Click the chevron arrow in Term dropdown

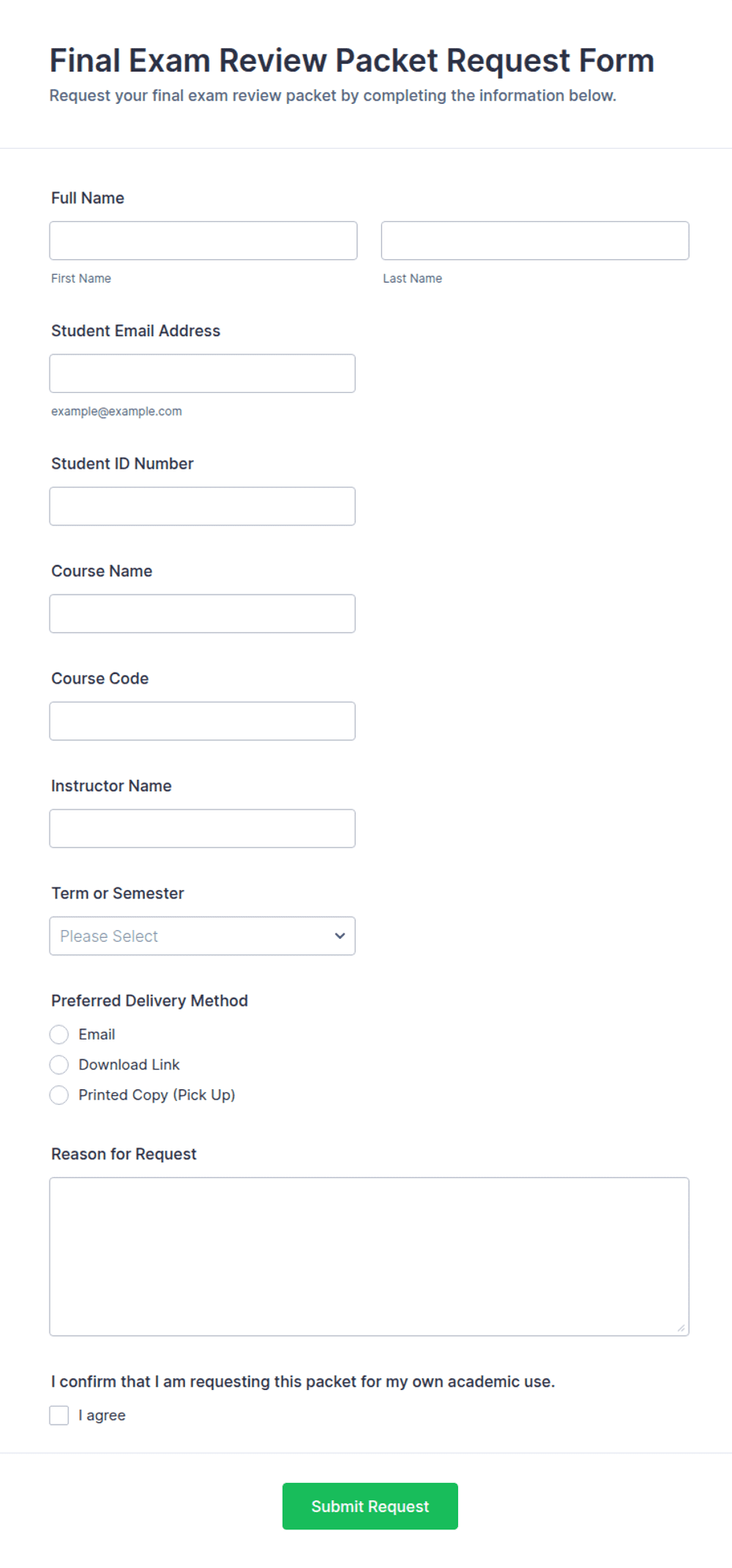(x=340, y=936)
